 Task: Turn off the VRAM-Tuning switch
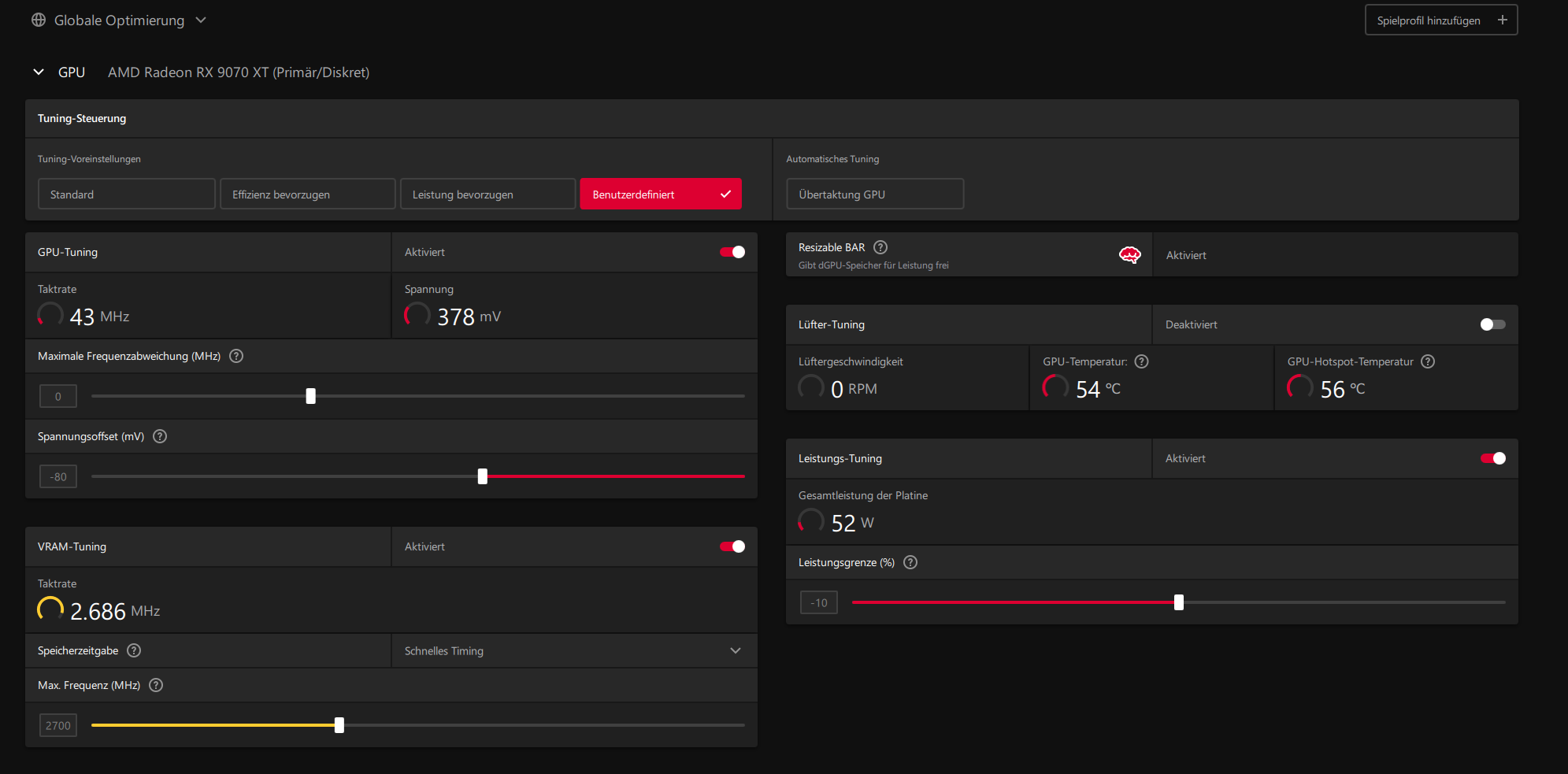[732, 546]
